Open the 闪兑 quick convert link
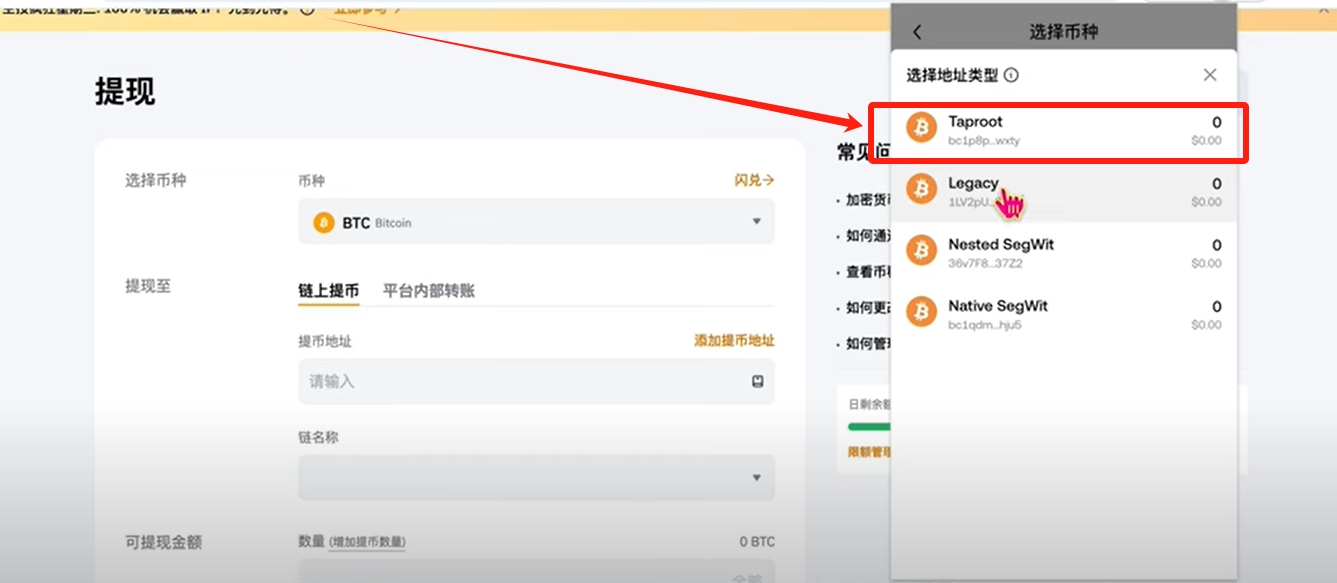Image resolution: width=1337 pixels, height=583 pixels. (x=754, y=181)
